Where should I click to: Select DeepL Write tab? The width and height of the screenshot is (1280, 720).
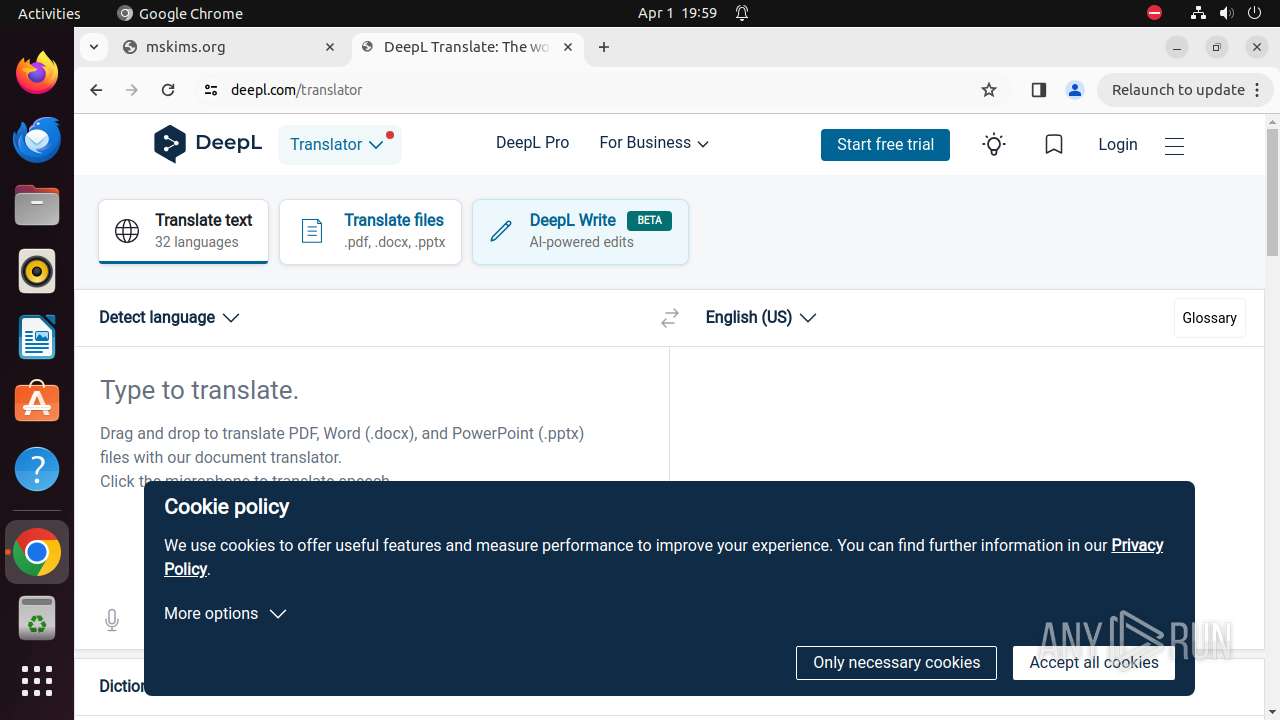580,232
